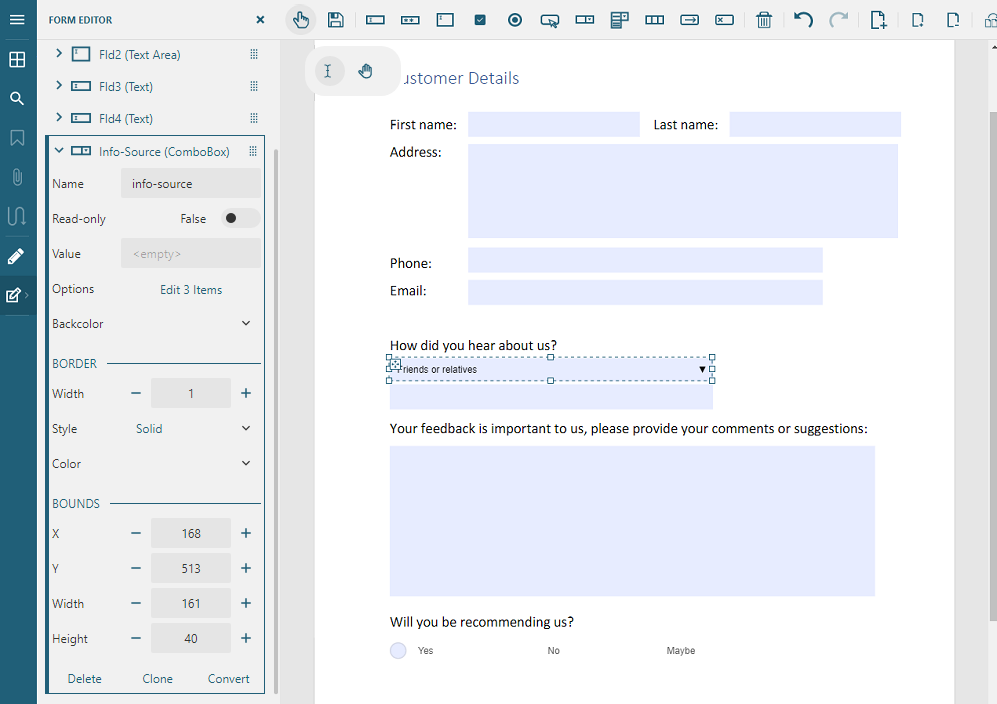Image resolution: width=997 pixels, height=704 pixels.
Task: Undo the last change
Action: (804, 20)
